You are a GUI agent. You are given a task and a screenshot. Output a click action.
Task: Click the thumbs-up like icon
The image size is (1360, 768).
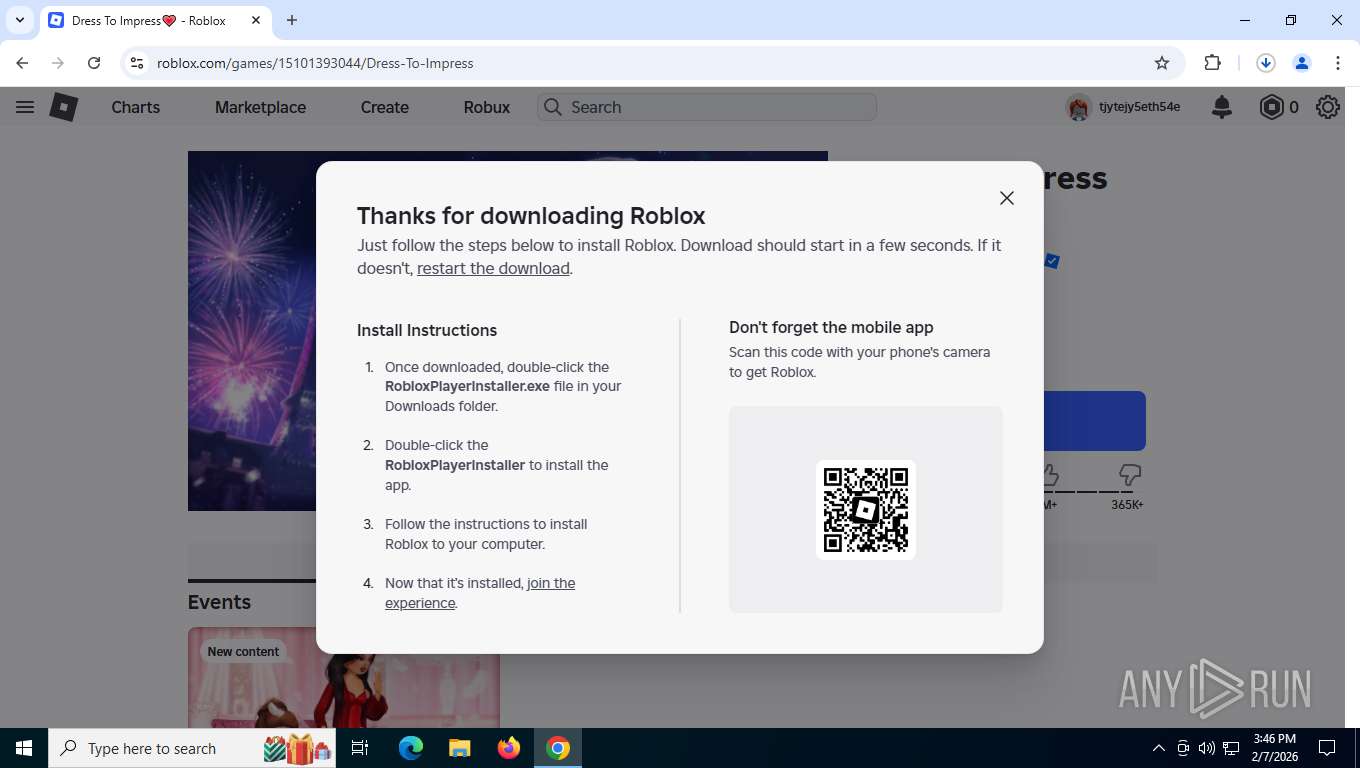pyautogui.click(x=1049, y=475)
